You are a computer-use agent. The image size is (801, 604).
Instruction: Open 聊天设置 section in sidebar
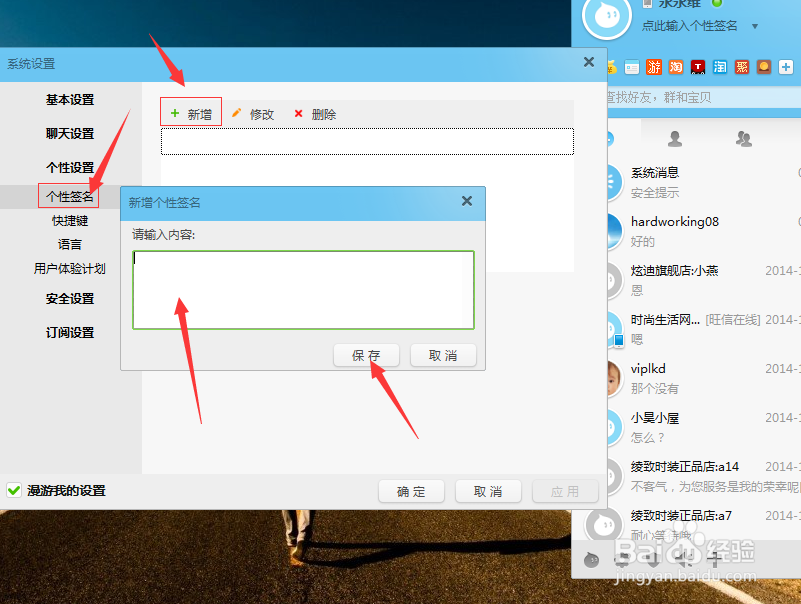[70, 133]
